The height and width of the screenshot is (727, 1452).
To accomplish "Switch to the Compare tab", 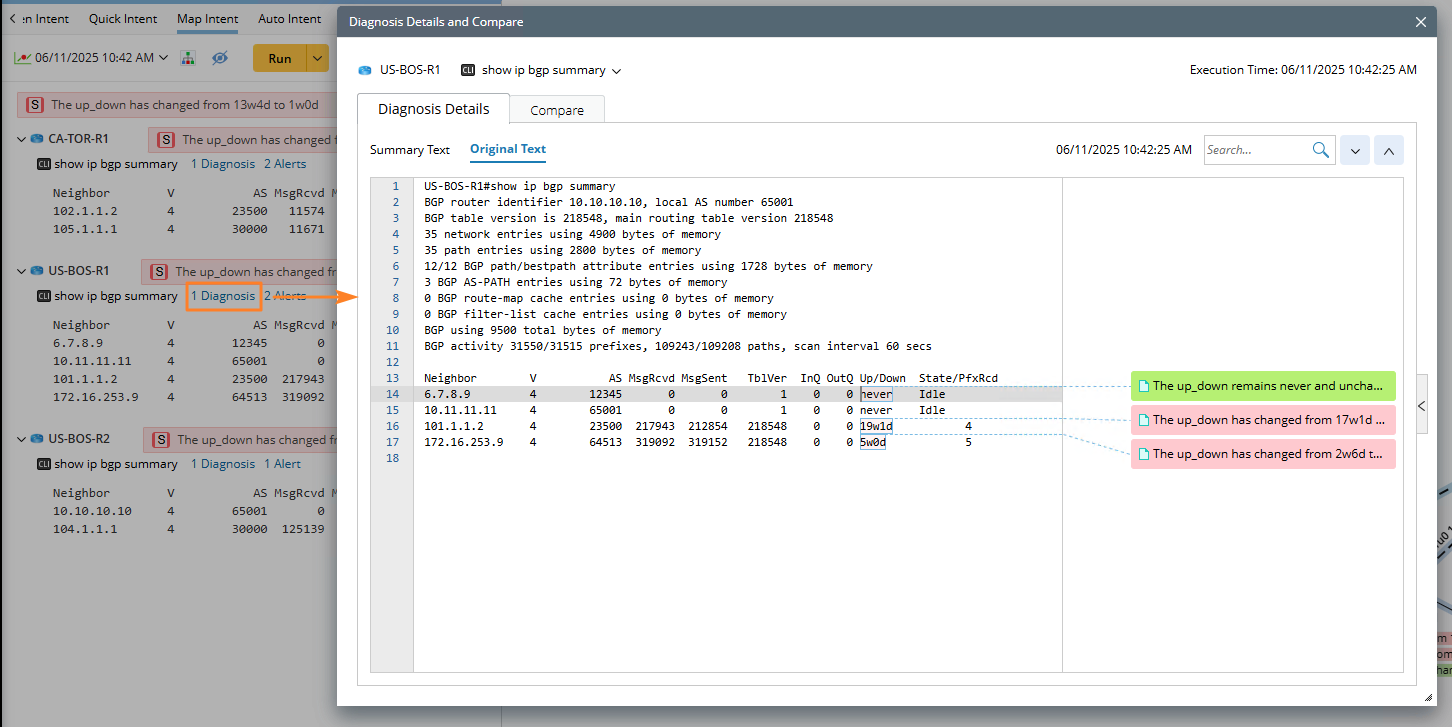I will tap(557, 110).
